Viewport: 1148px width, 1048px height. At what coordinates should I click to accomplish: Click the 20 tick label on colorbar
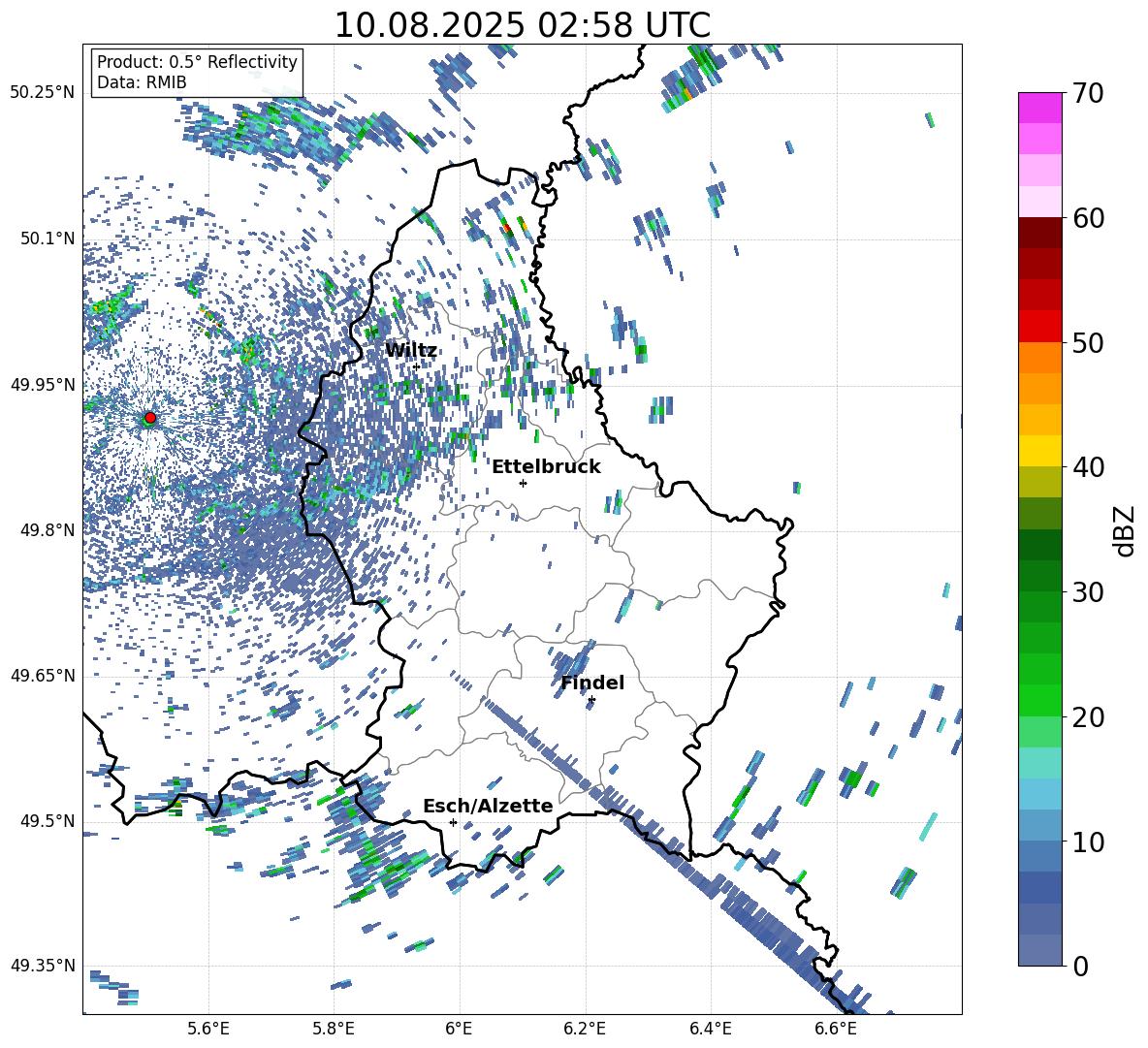tap(1088, 716)
